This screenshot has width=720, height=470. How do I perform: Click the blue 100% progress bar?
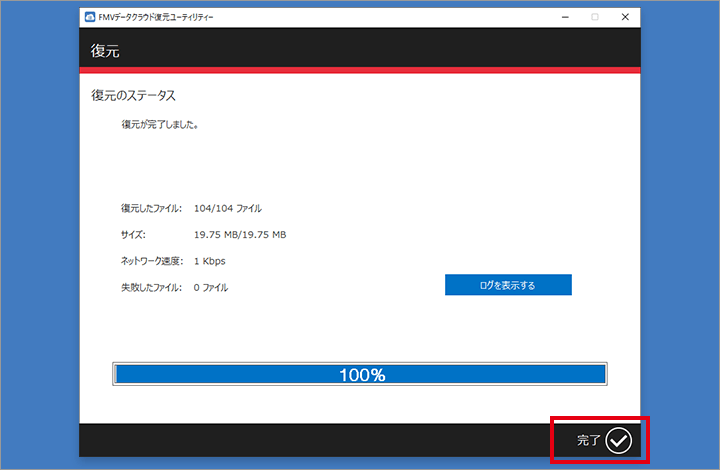[x=360, y=375]
